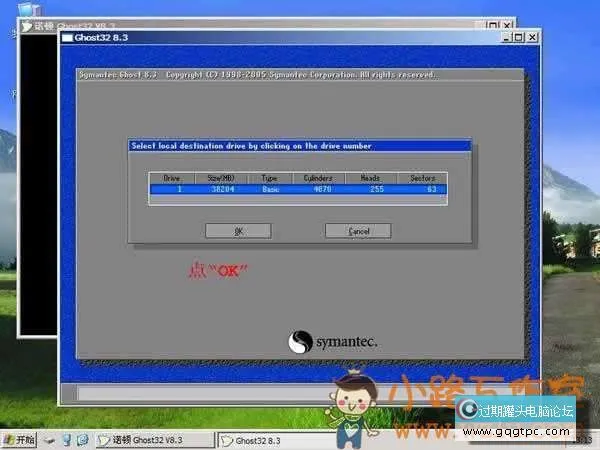Close the Ghost32 8.3 window

click(532, 37)
